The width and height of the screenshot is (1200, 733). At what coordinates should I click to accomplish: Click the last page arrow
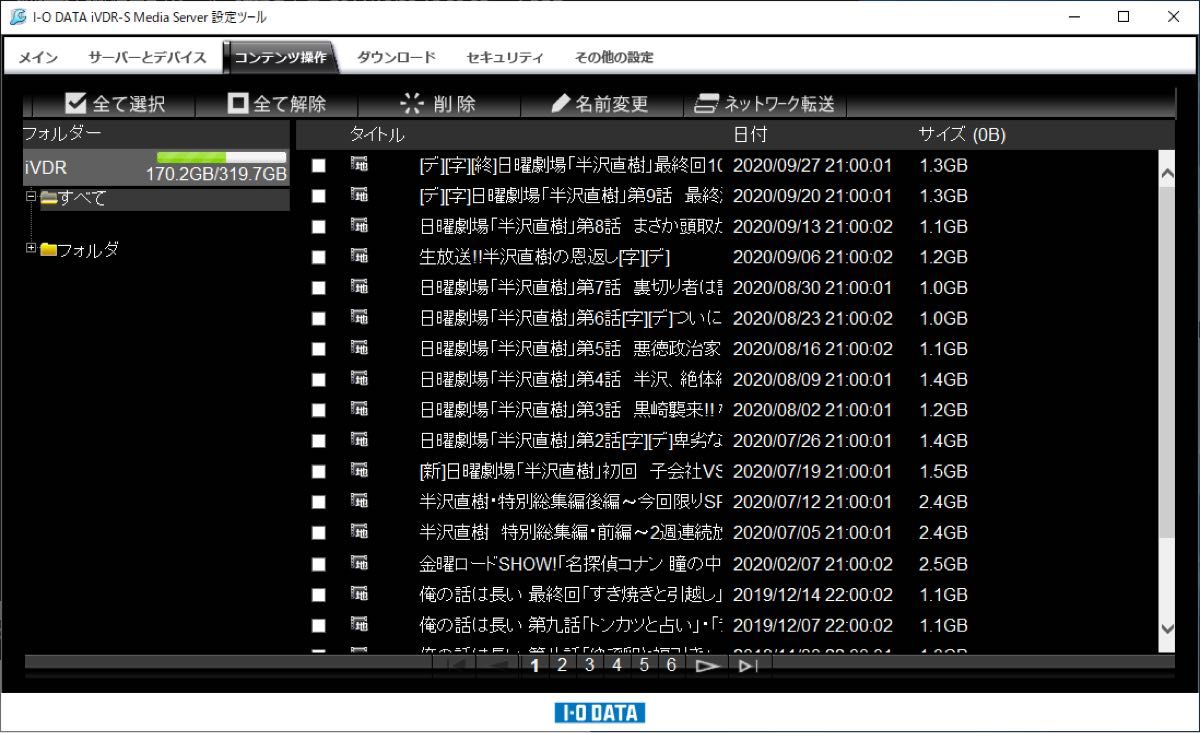click(x=749, y=666)
